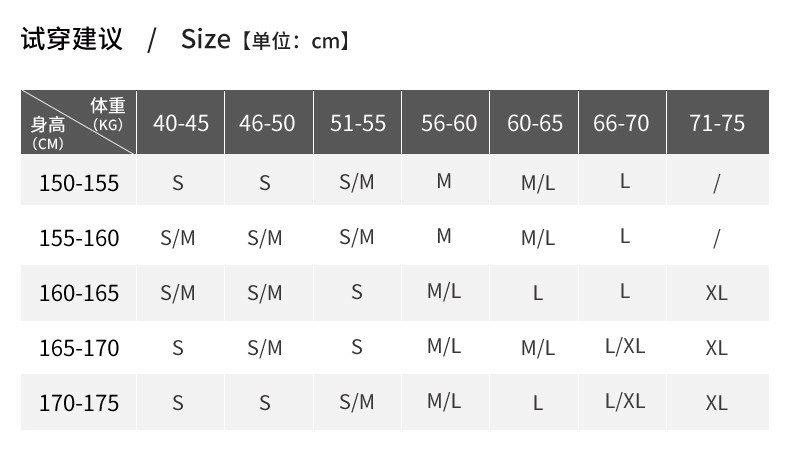
Task: Select the 165-170 height row label
Action: [x=79, y=348]
